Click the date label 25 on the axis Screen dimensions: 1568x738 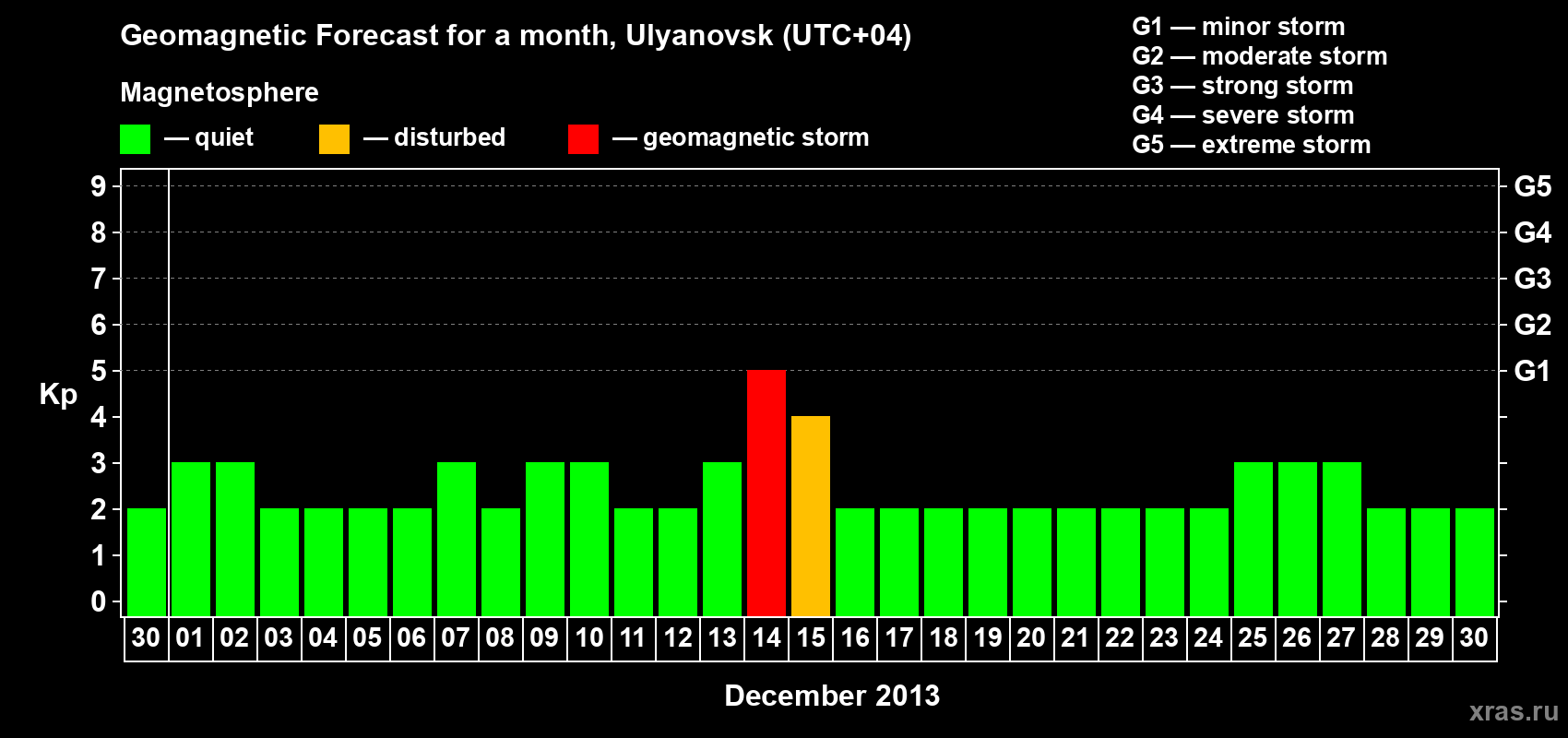point(1253,637)
